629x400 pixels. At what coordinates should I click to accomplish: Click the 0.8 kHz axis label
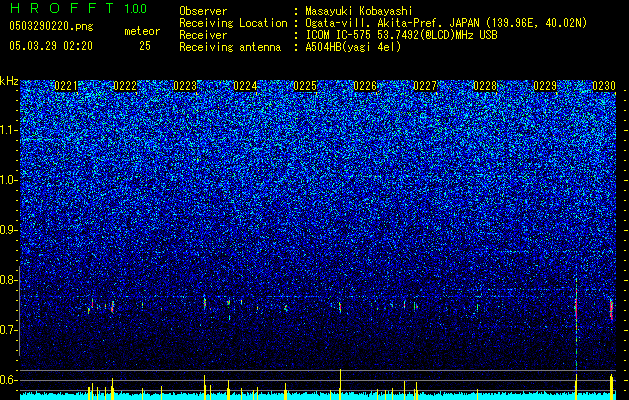click(9, 280)
